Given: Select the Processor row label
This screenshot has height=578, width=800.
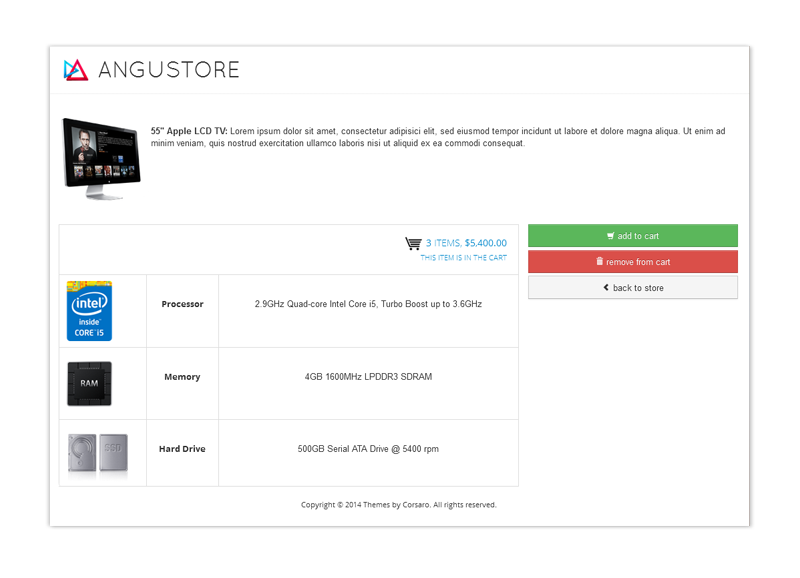Looking at the screenshot, I should pyautogui.click(x=182, y=304).
